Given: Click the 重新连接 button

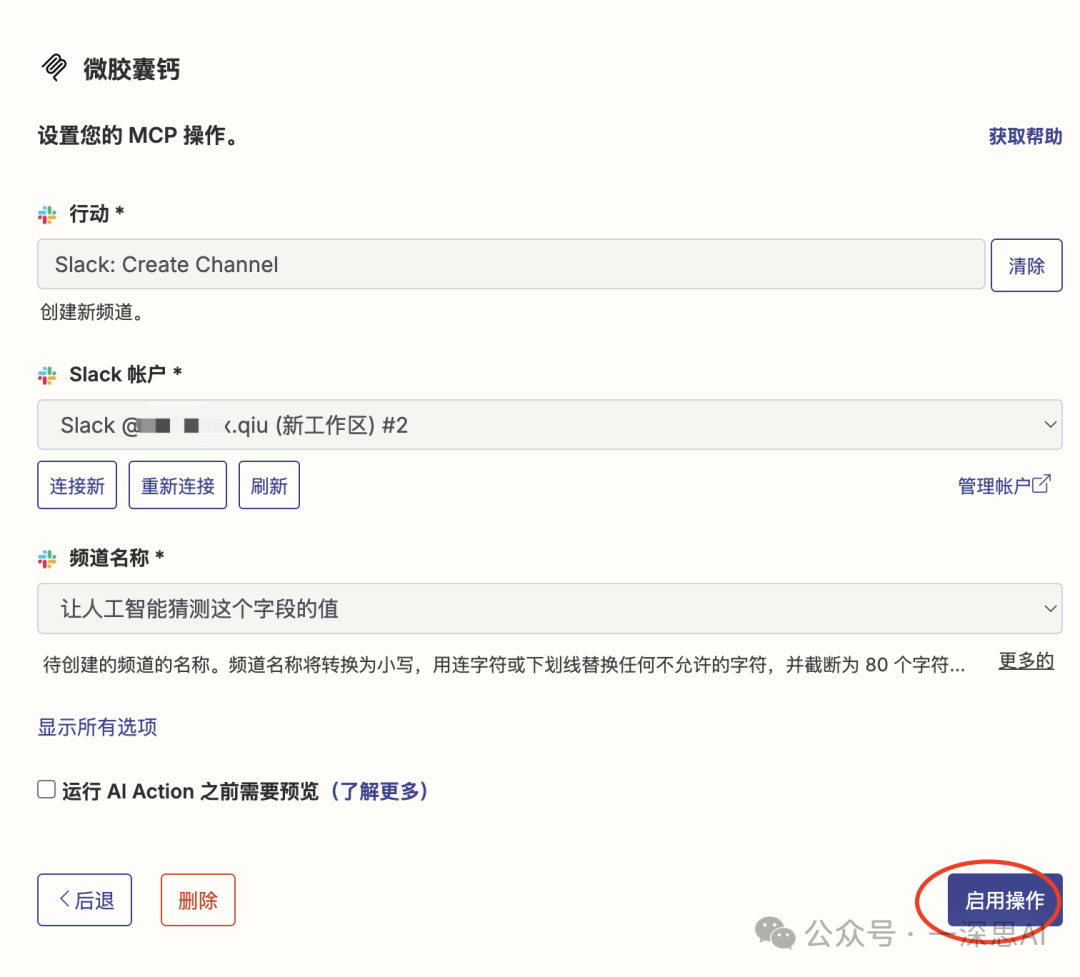Looking at the screenshot, I should coord(178,485).
